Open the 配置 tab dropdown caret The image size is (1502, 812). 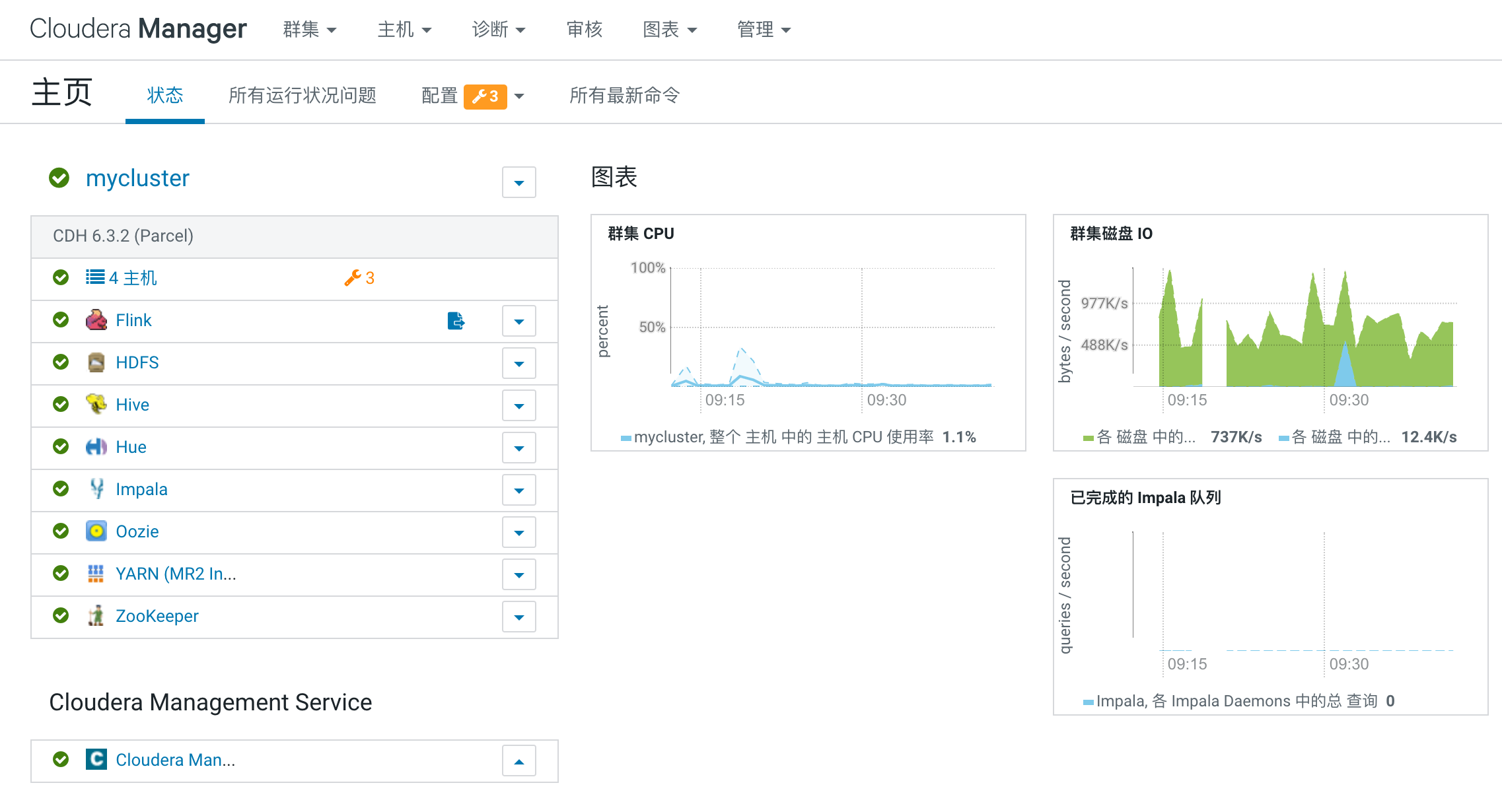pyautogui.click(x=520, y=96)
